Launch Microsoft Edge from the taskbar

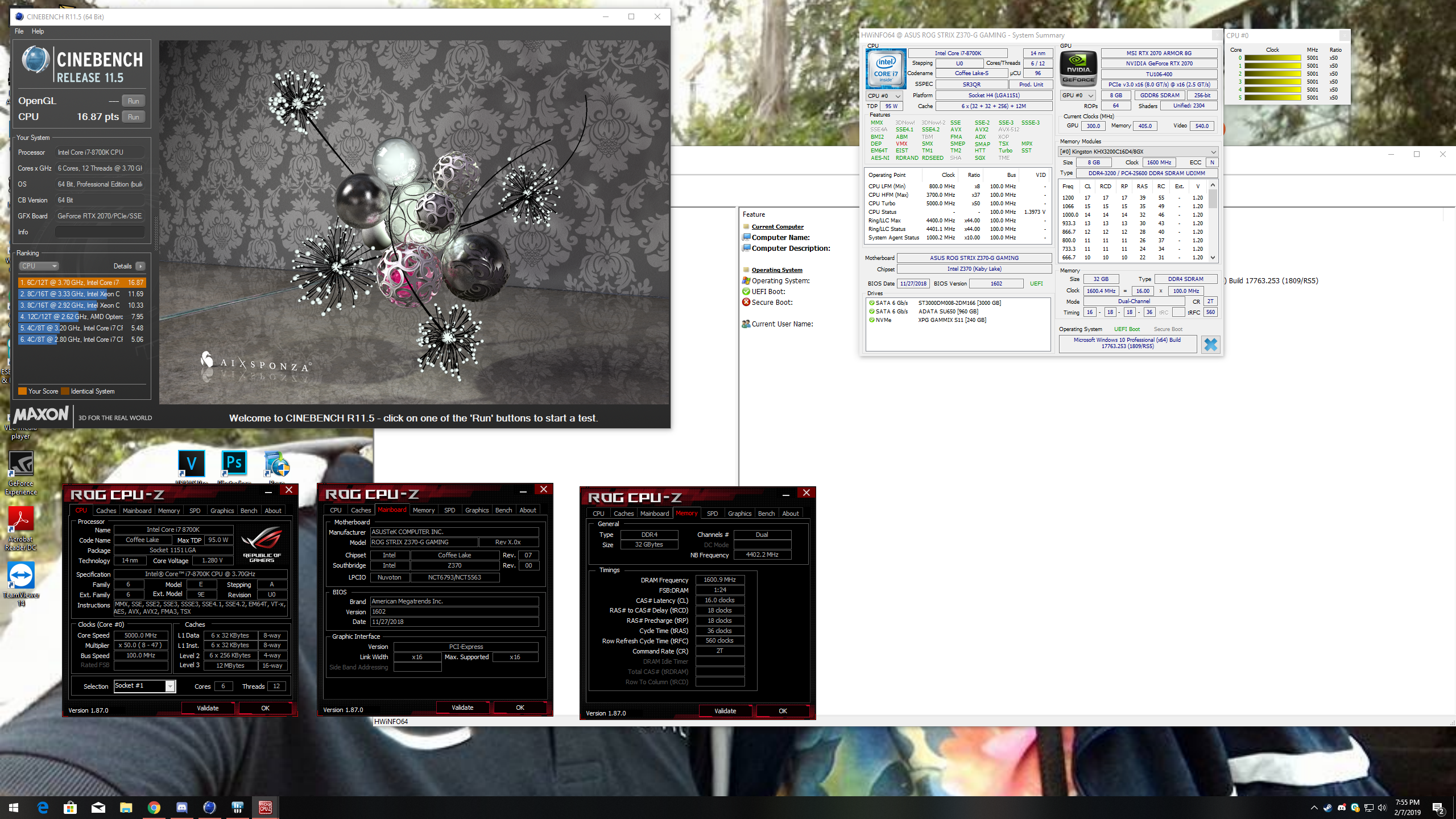tap(43, 807)
